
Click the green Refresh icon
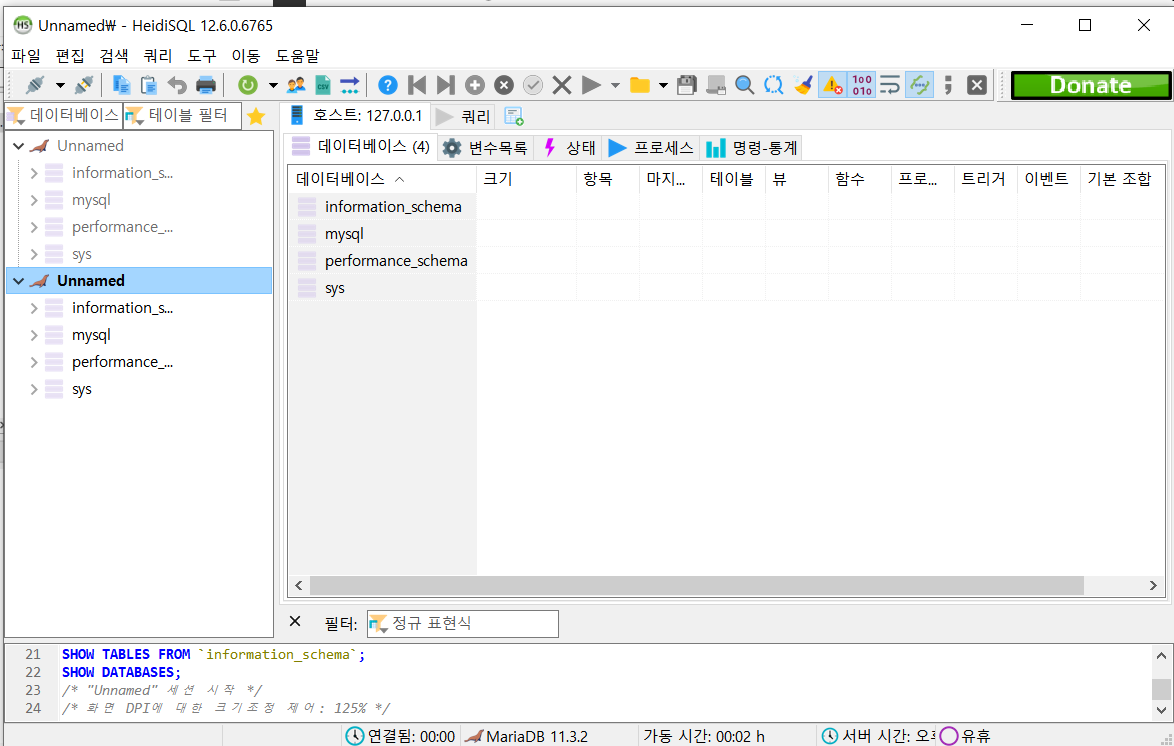[x=248, y=85]
